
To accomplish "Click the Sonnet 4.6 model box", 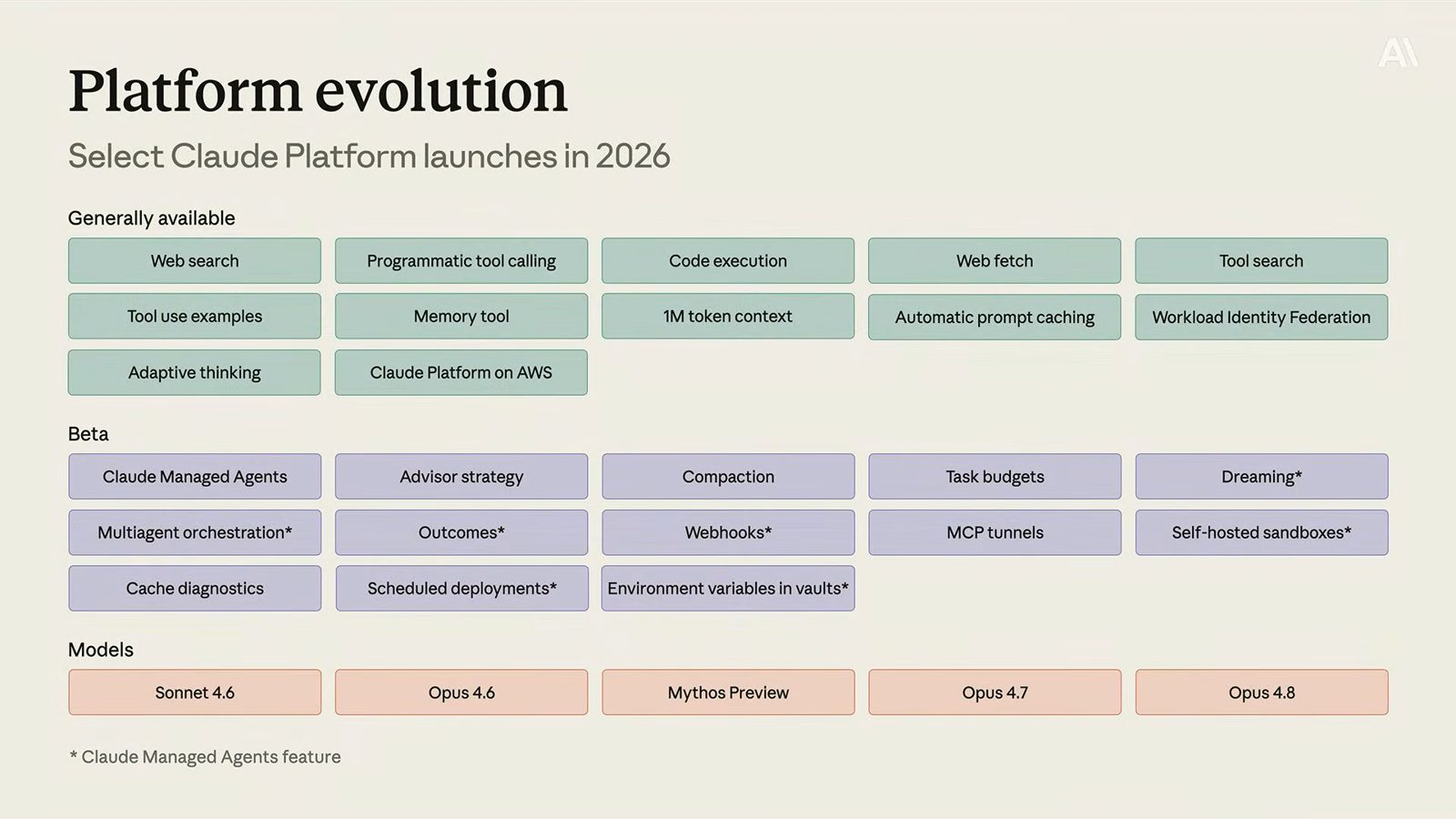I will 195,693.
